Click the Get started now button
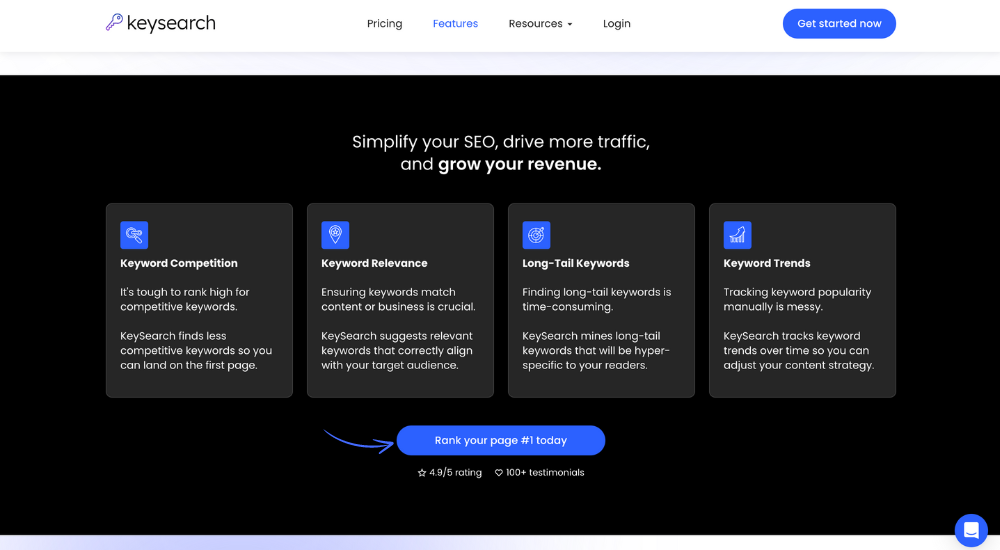The width and height of the screenshot is (1000, 550). click(x=839, y=24)
